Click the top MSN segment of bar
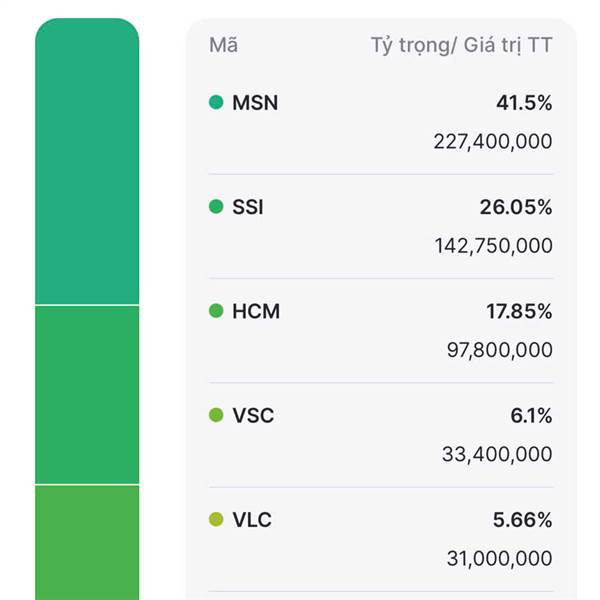The height and width of the screenshot is (600, 600). (87, 161)
